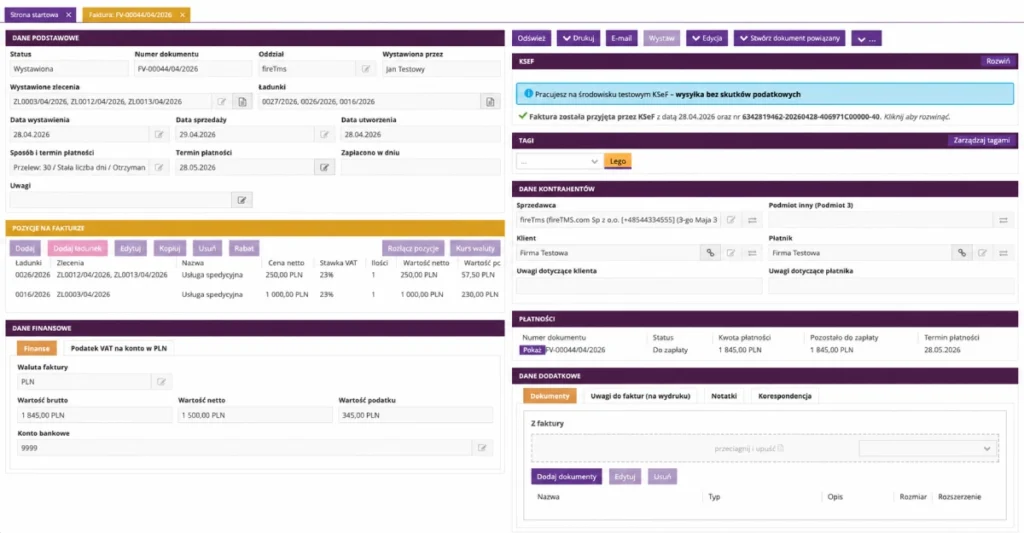Click the link icon next to Klient
Screen dimensions: 1024x533
click(x=710, y=253)
